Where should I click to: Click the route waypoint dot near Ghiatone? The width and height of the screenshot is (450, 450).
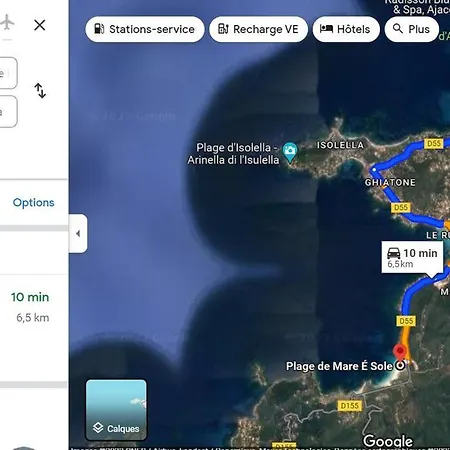374,170
